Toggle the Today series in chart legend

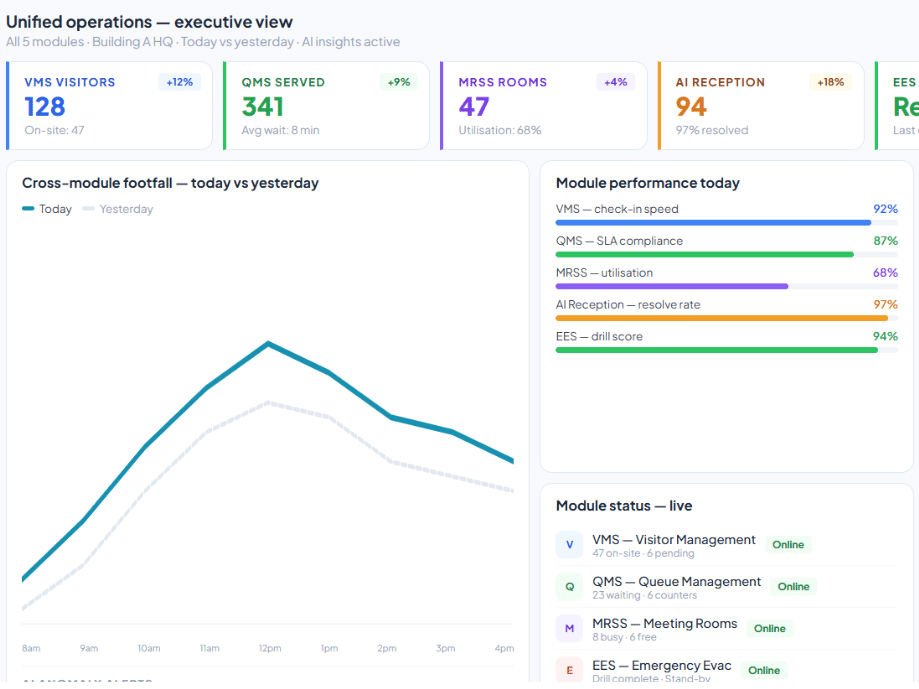coord(47,209)
